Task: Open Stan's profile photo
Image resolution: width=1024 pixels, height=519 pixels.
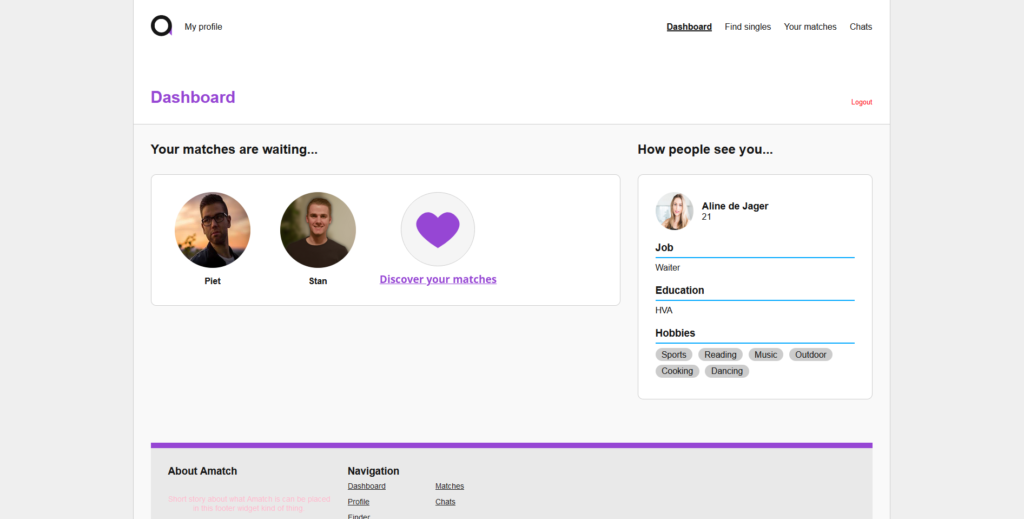Action: coord(318,230)
